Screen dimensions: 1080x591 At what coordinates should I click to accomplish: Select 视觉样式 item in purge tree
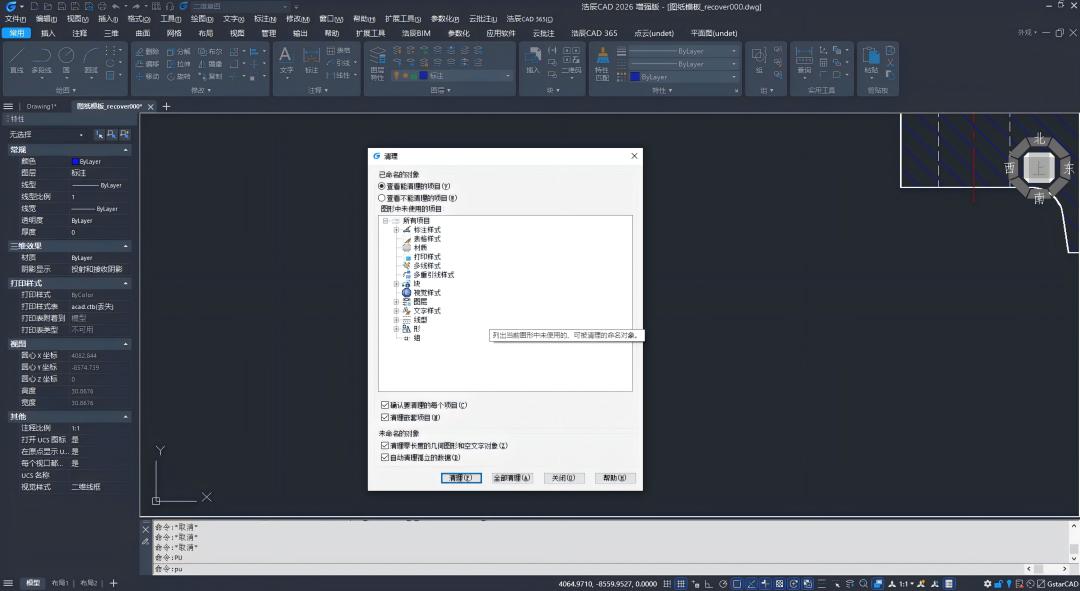427,293
